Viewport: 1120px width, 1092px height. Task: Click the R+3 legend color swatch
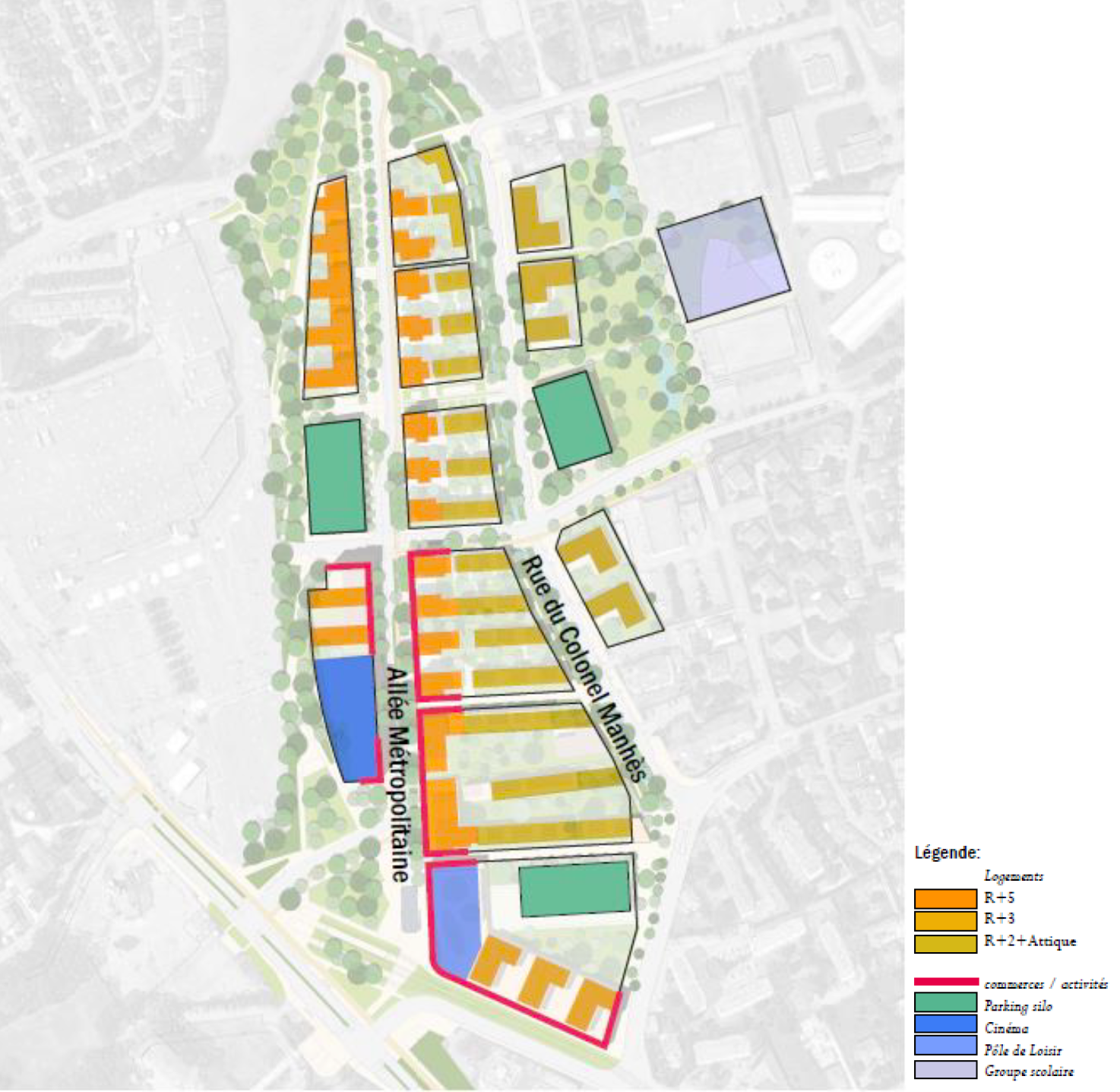[x=945, y=920]
